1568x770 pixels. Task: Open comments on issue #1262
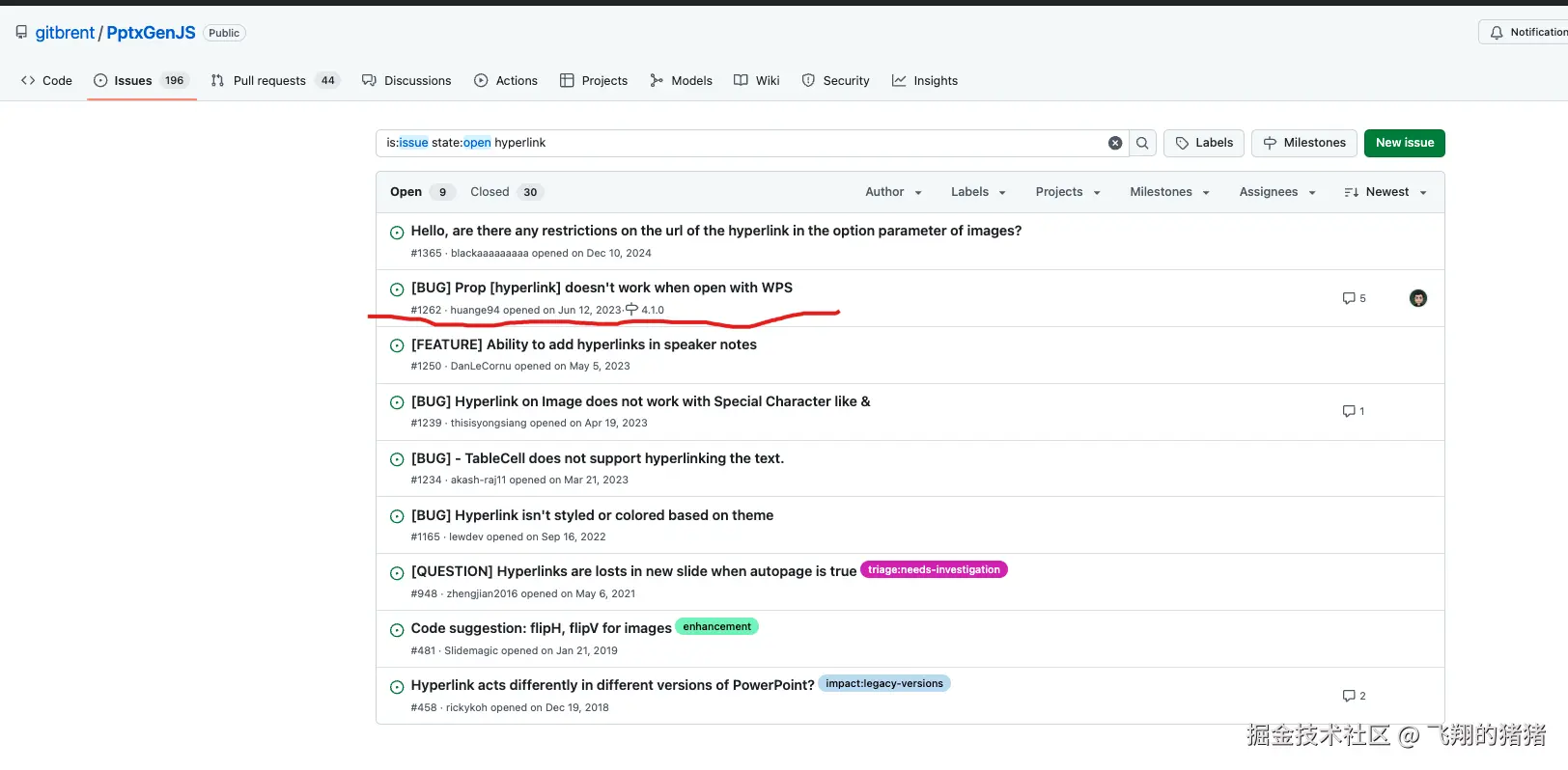(x=1354, y=298)
